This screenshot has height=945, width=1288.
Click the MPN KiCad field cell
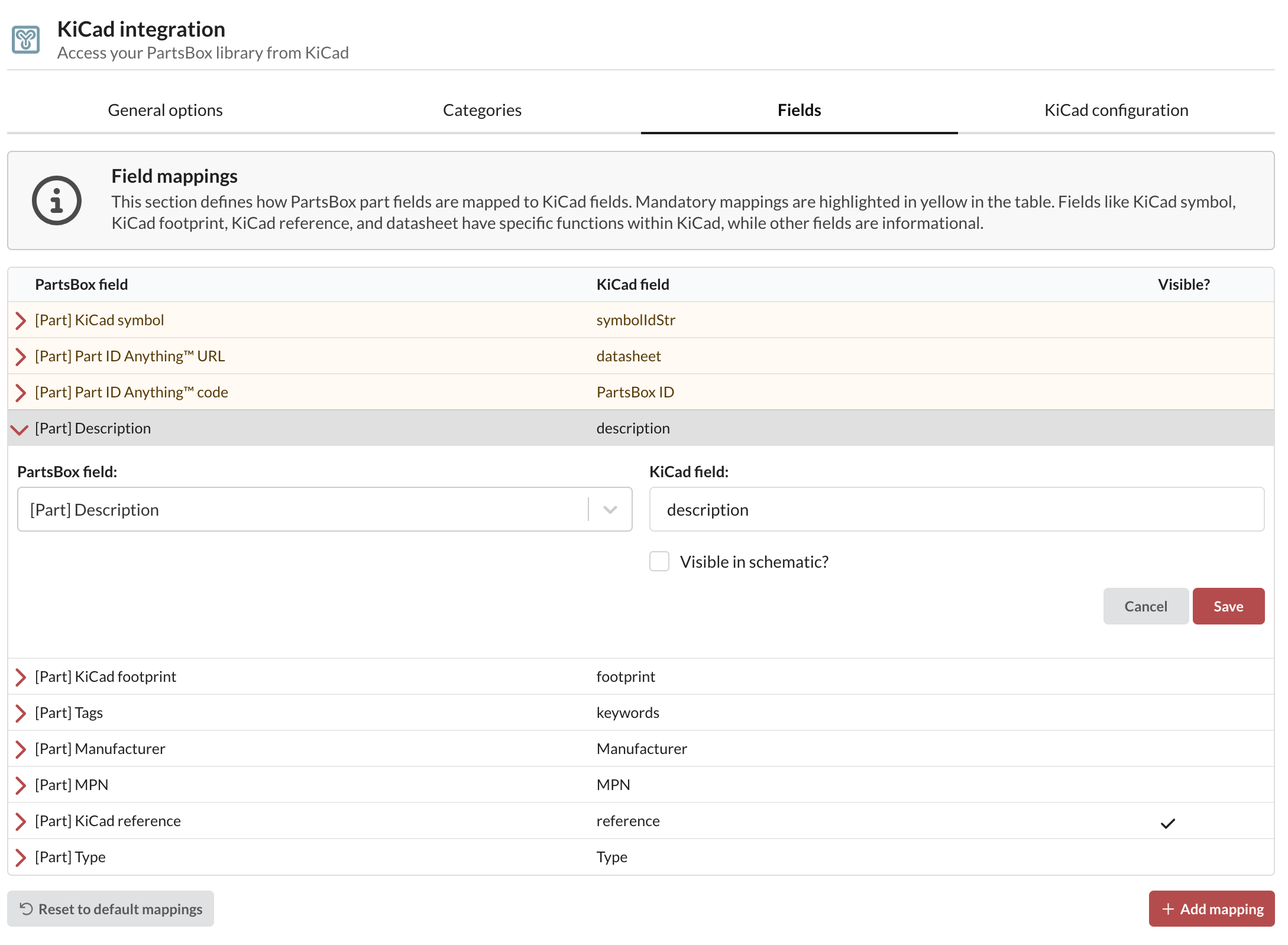point(613,785)
